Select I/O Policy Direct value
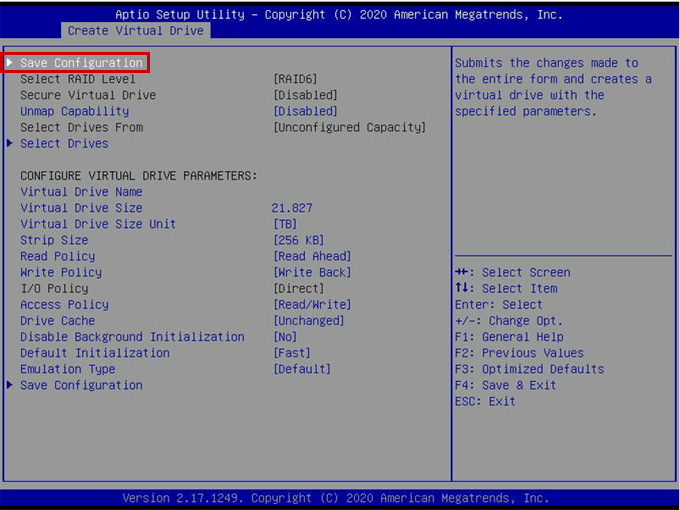Screen dimensions: 680x510 [298, 288]
